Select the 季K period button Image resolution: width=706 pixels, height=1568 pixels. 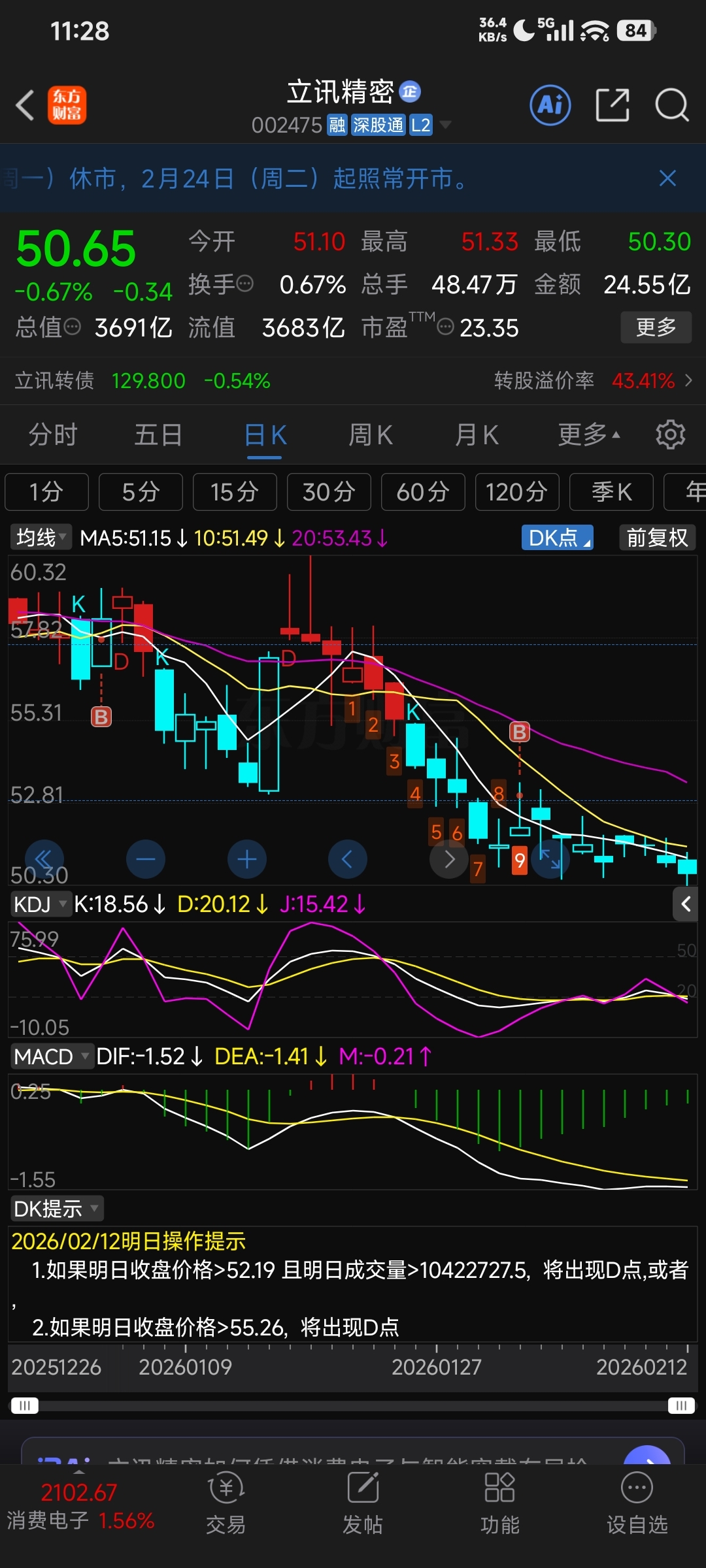(x=611, y=492)
